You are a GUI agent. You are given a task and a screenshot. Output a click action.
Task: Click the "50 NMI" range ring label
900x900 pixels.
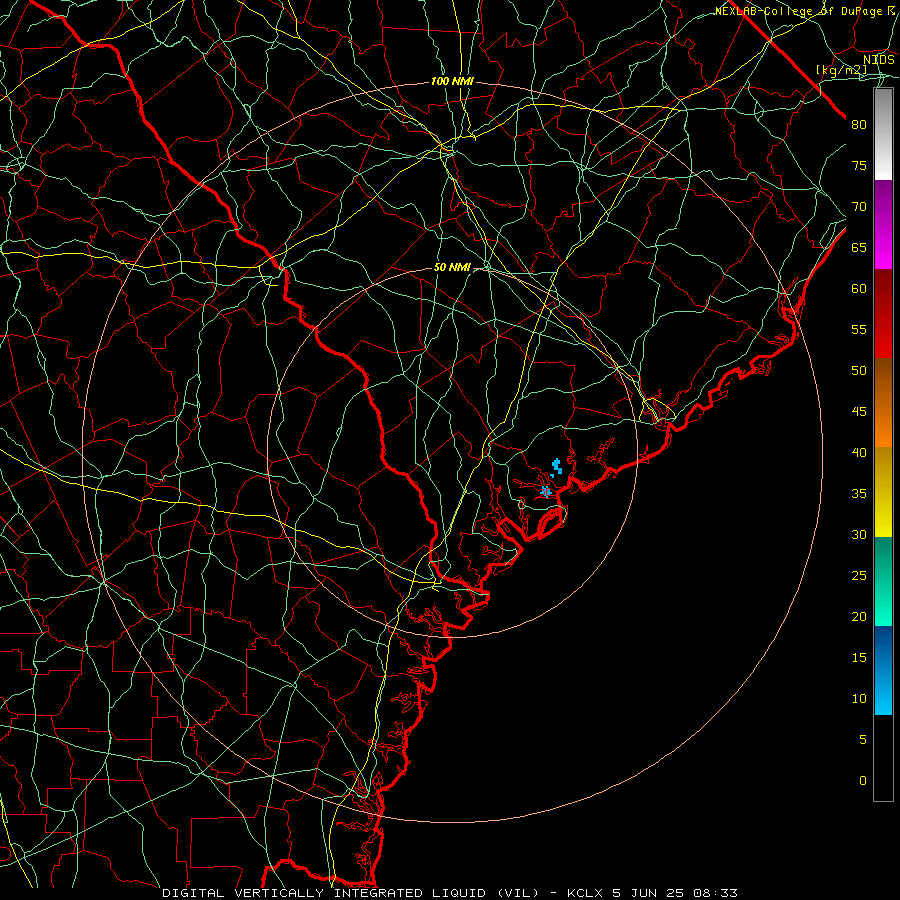452,267
